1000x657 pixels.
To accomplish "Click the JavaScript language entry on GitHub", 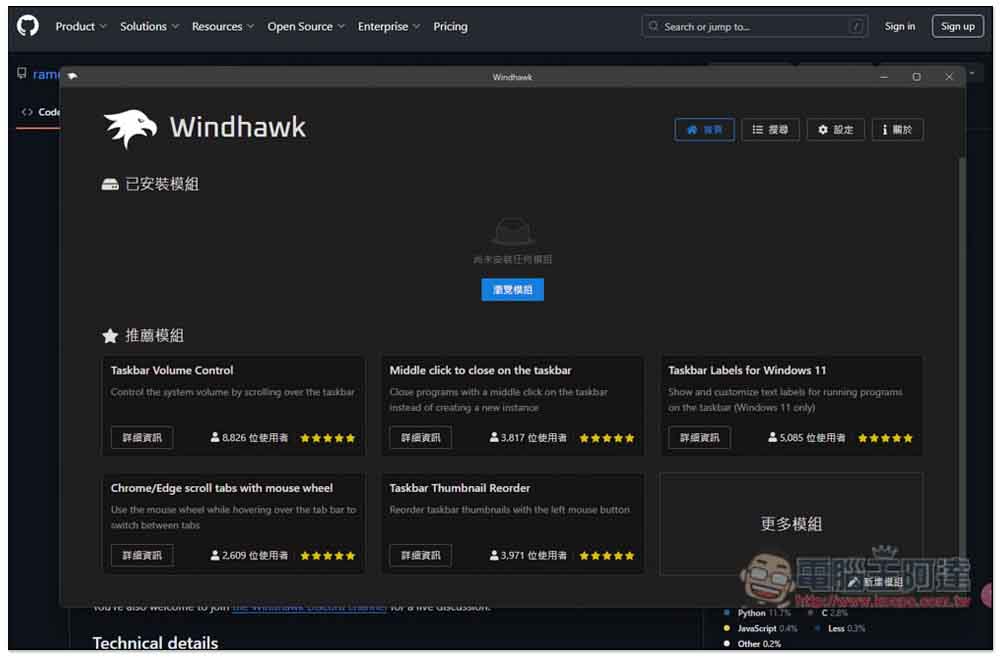I will [x=761, y=628].
